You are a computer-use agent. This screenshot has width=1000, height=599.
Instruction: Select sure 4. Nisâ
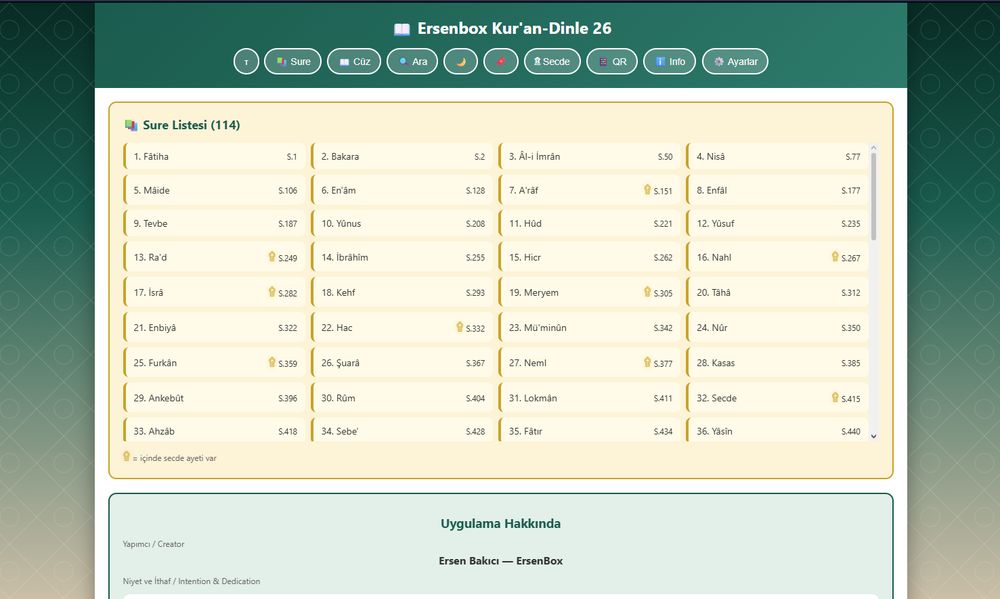(x=777, y=156)
